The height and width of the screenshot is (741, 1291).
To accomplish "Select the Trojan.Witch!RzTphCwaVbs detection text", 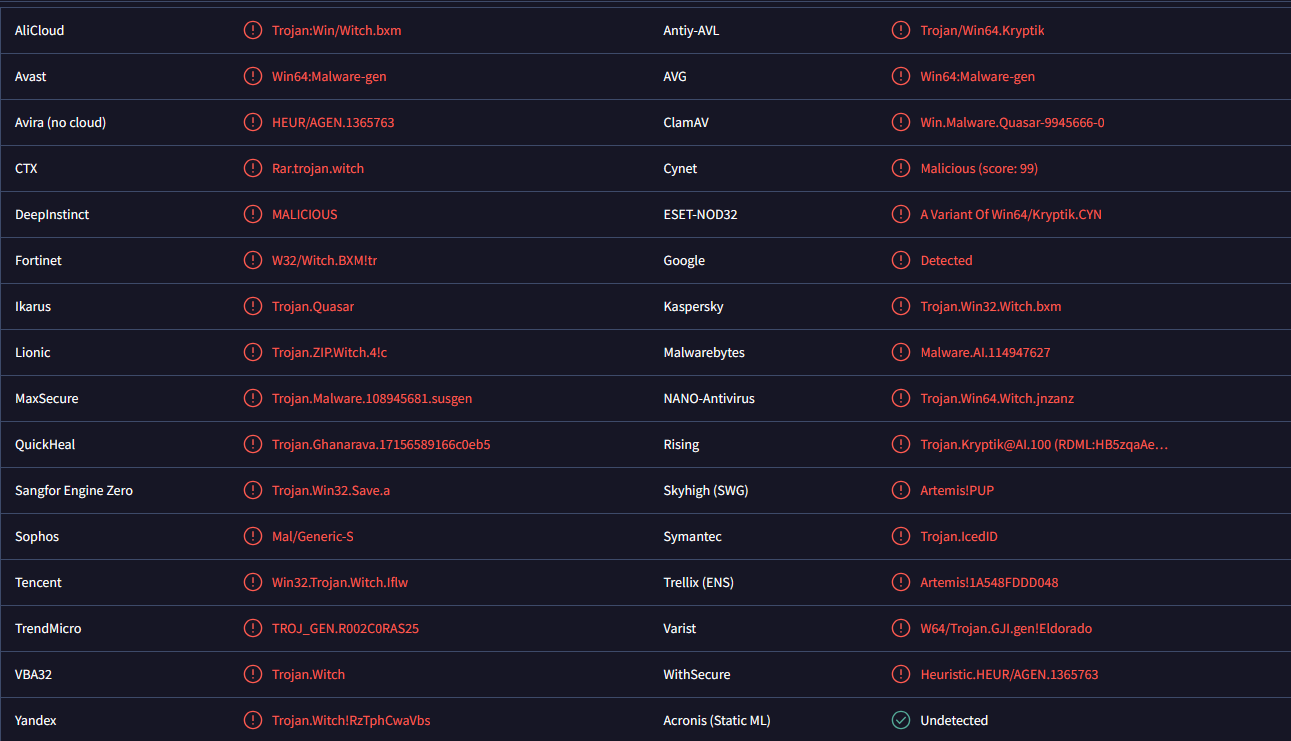I will click(x=351, y=720).
